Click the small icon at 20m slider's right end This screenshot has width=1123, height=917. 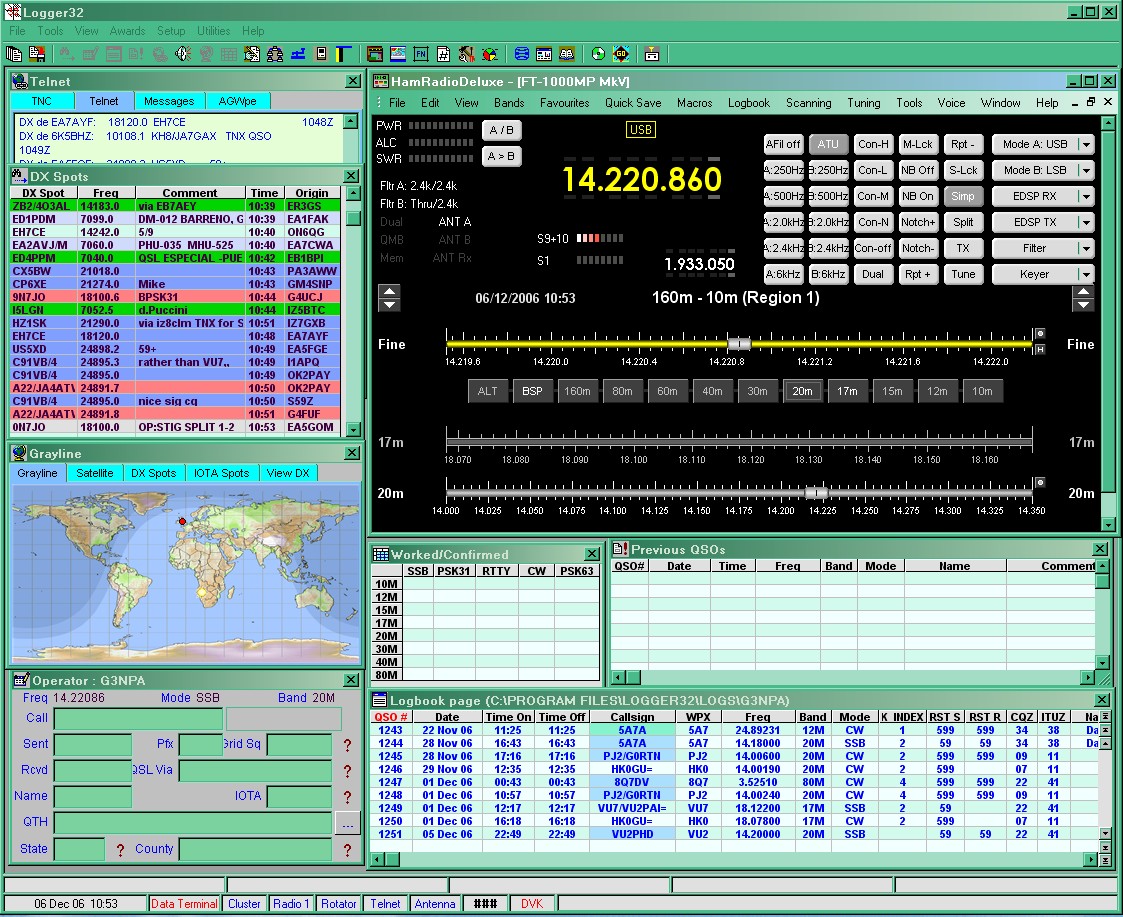point(1040,482)
